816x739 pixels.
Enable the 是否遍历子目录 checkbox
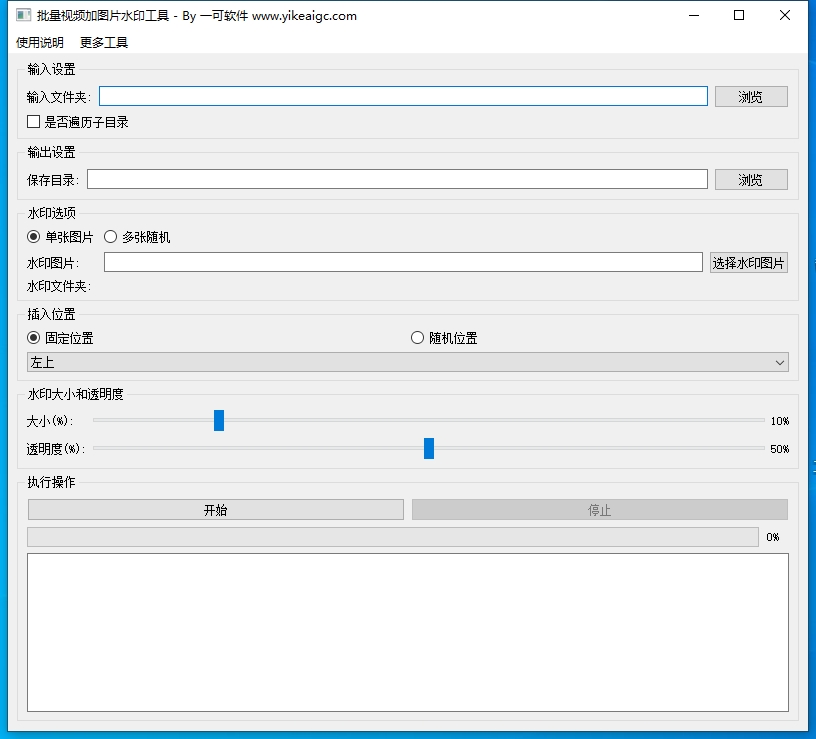[34, 122]
